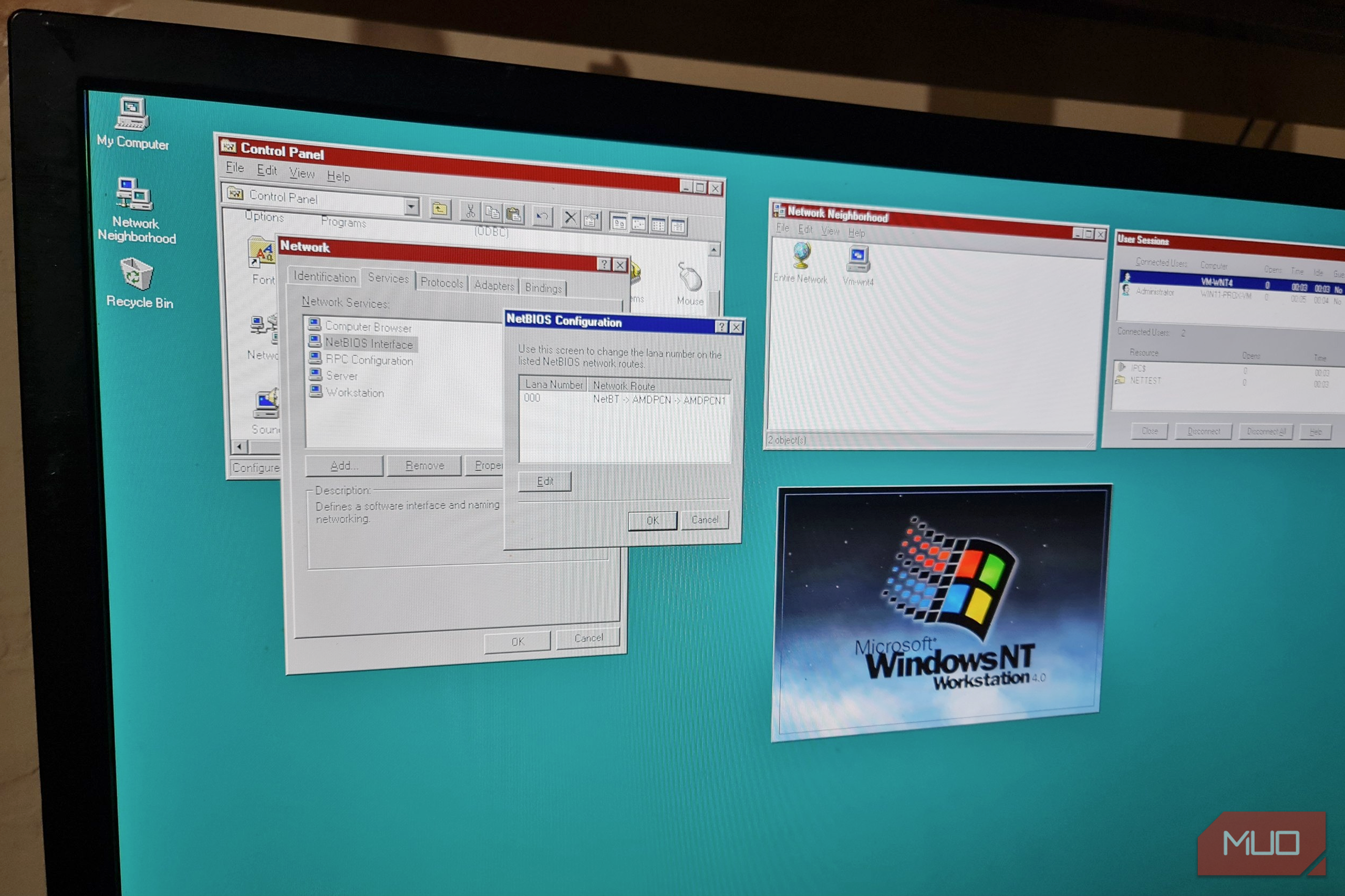Click Disconnect button in User Sessions
Screen dimensions: 1345x896
tap(1203, 431)
